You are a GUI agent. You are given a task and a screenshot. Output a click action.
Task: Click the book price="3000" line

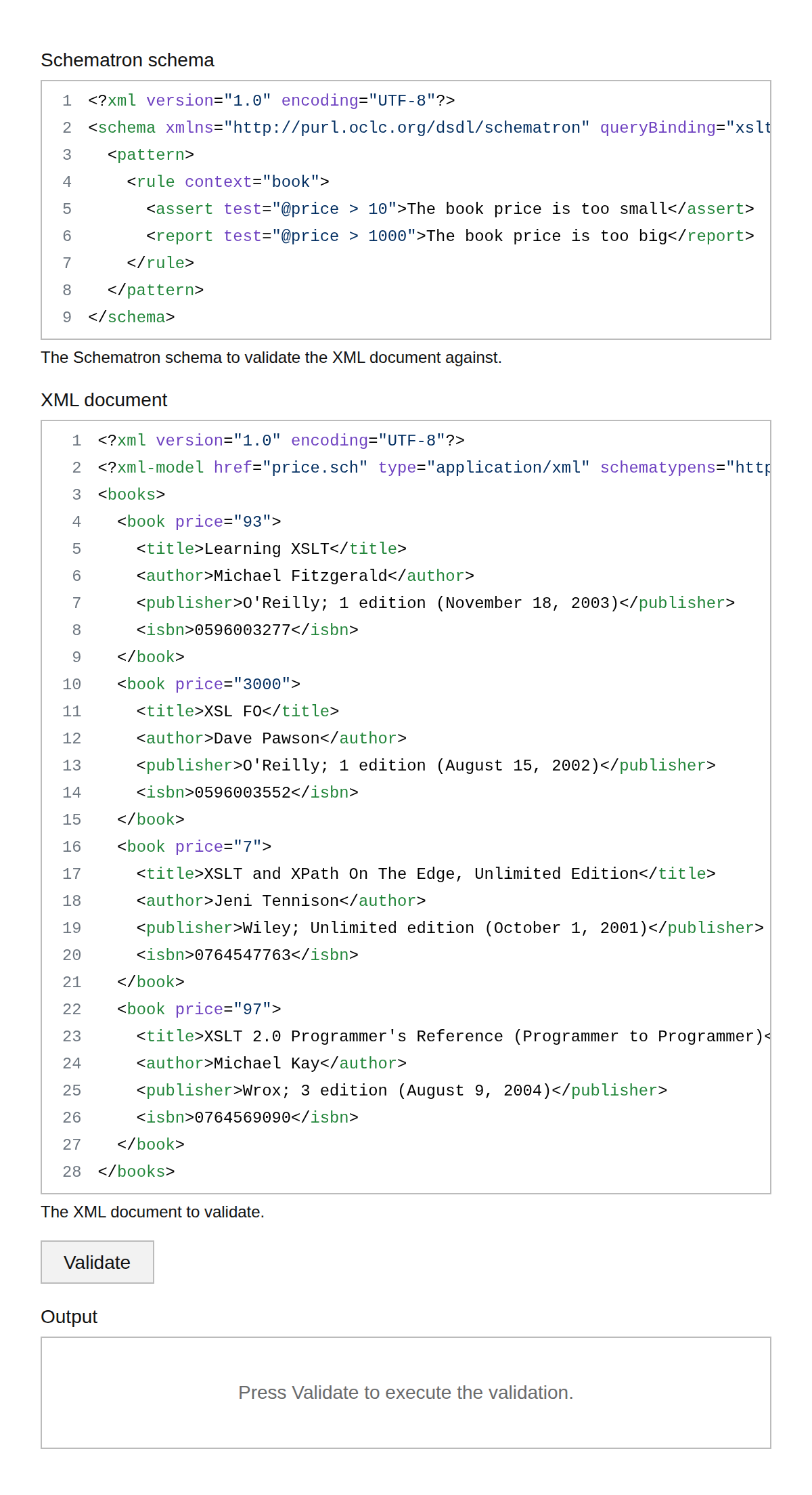pyautogui.click(x=209, y=685)
